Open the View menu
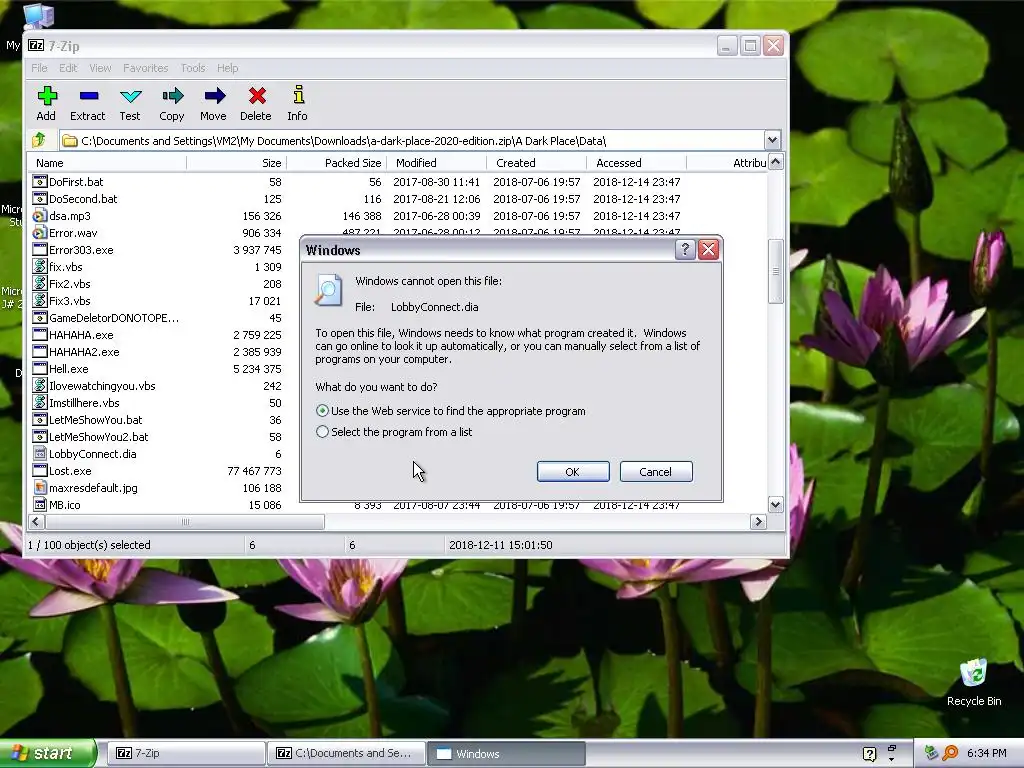The width and height of the screenshot is (1024, 768). [100, 68]
